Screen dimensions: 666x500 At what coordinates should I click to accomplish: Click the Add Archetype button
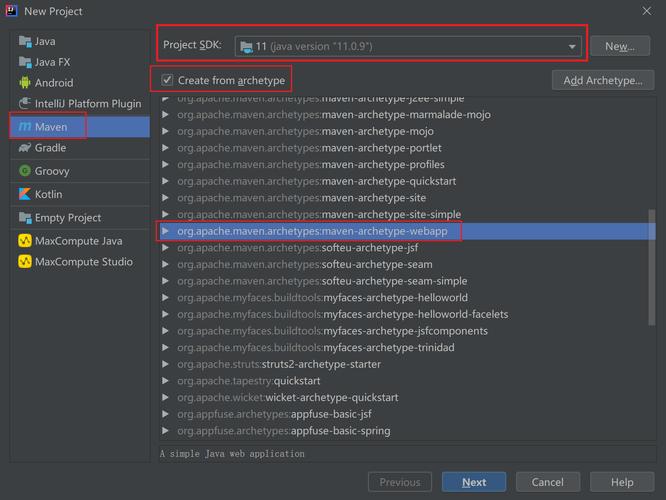602,80
